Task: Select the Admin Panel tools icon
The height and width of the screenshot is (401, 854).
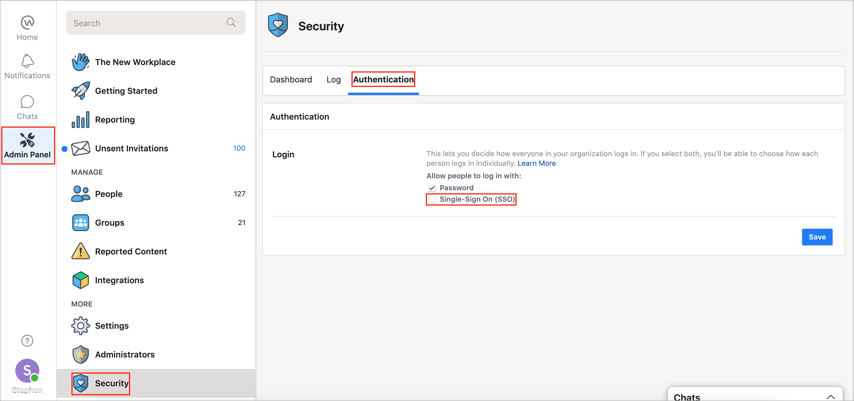Action: coord(27,141)
